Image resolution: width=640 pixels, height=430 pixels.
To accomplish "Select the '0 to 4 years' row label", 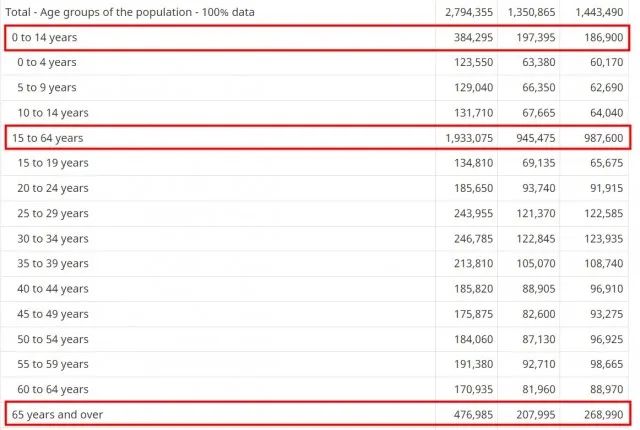I will pos(47,62).
